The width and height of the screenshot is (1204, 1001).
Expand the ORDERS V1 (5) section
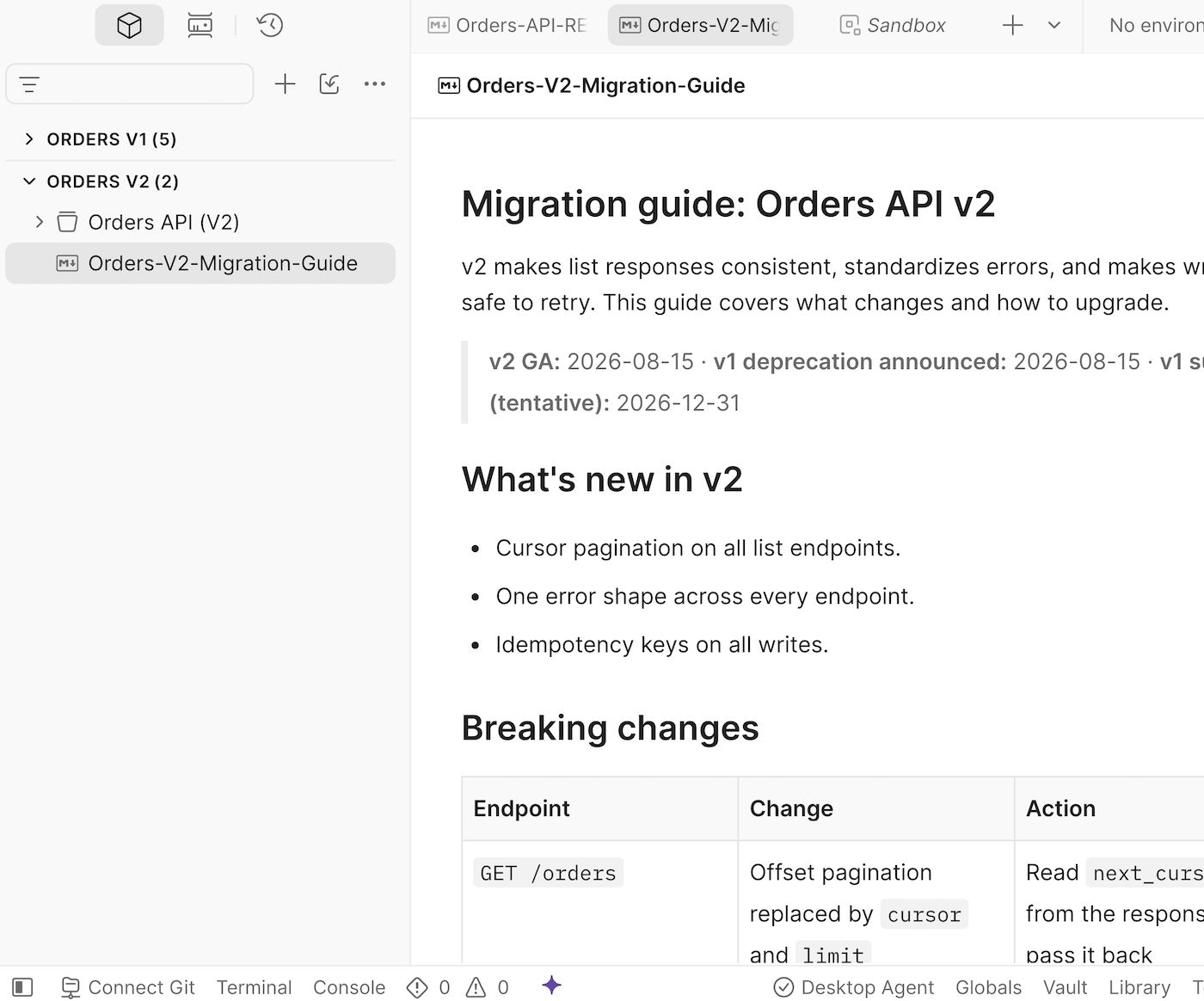[29, 138]
